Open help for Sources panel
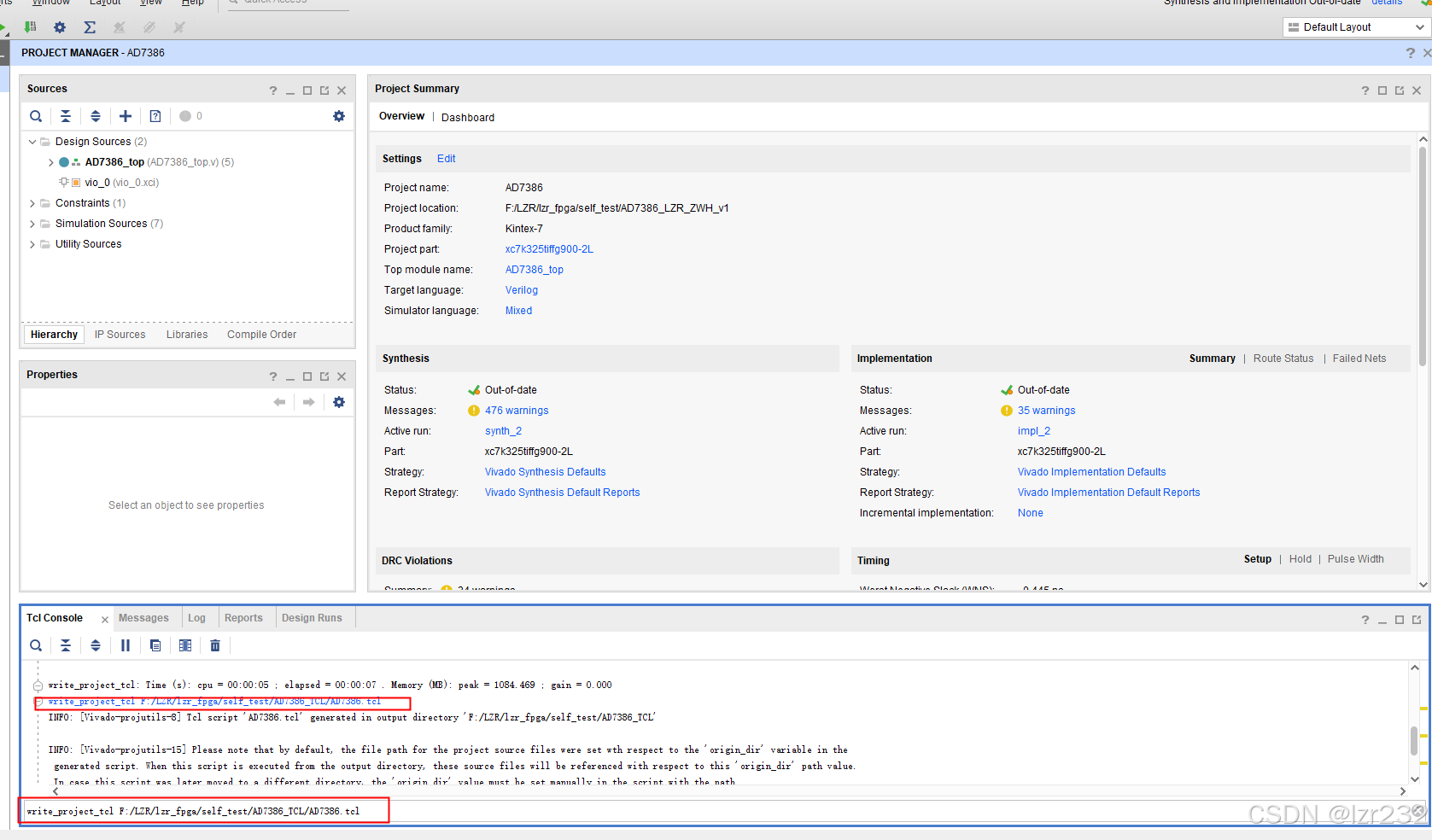The image size is (1432, 840). [273, 90]
